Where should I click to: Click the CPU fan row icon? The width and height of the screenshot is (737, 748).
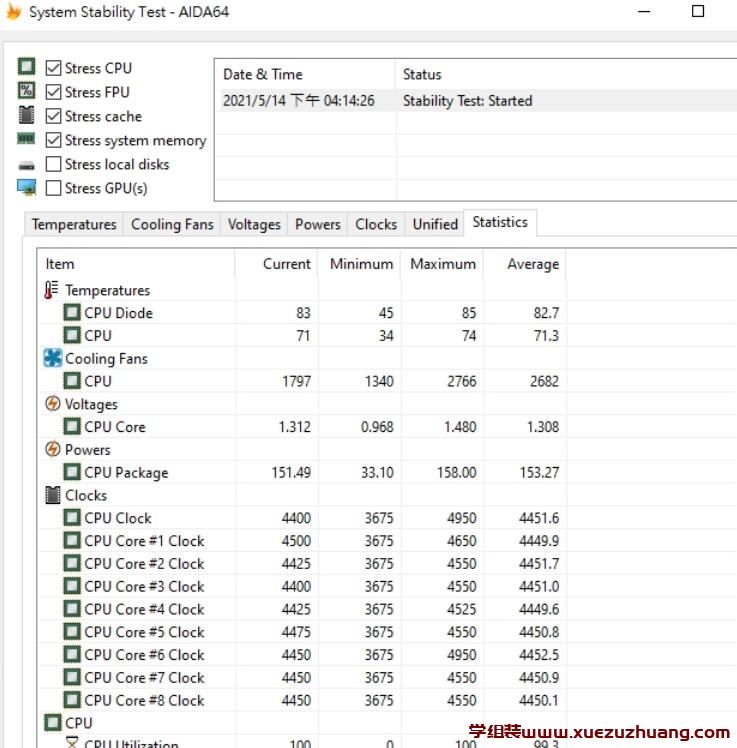coord(72,381)
